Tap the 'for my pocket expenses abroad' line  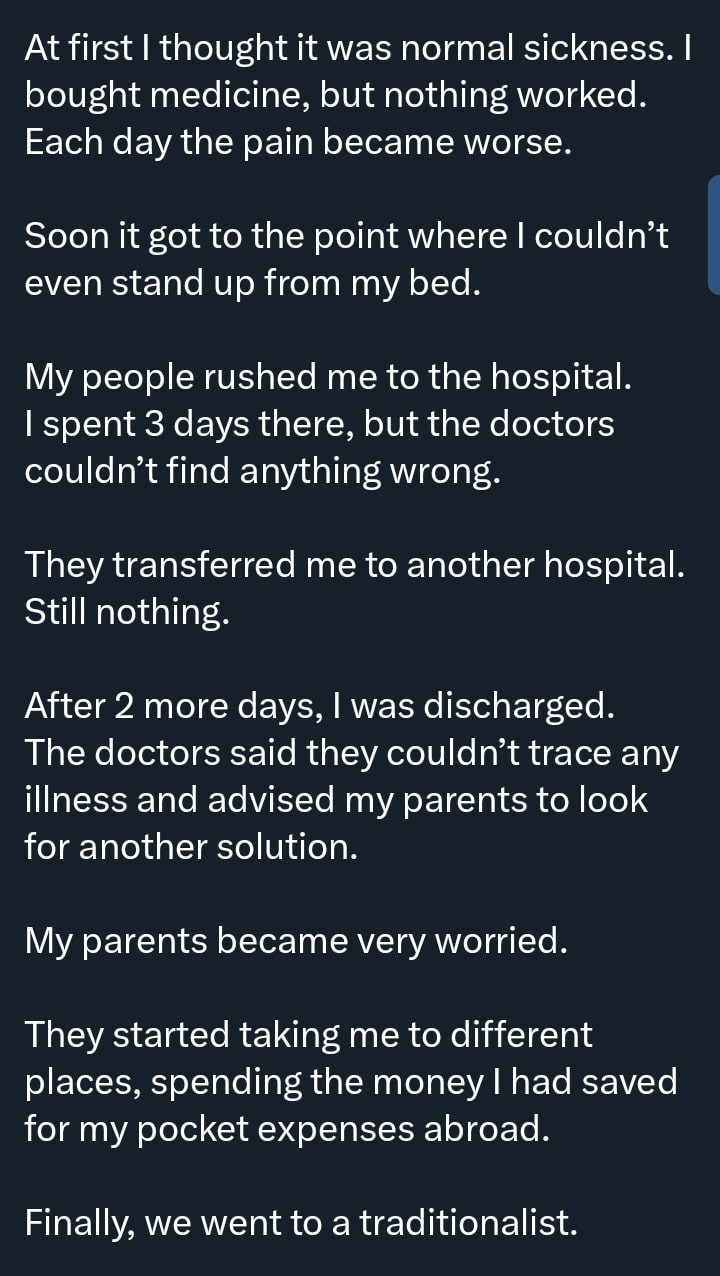coord(288,1129)
